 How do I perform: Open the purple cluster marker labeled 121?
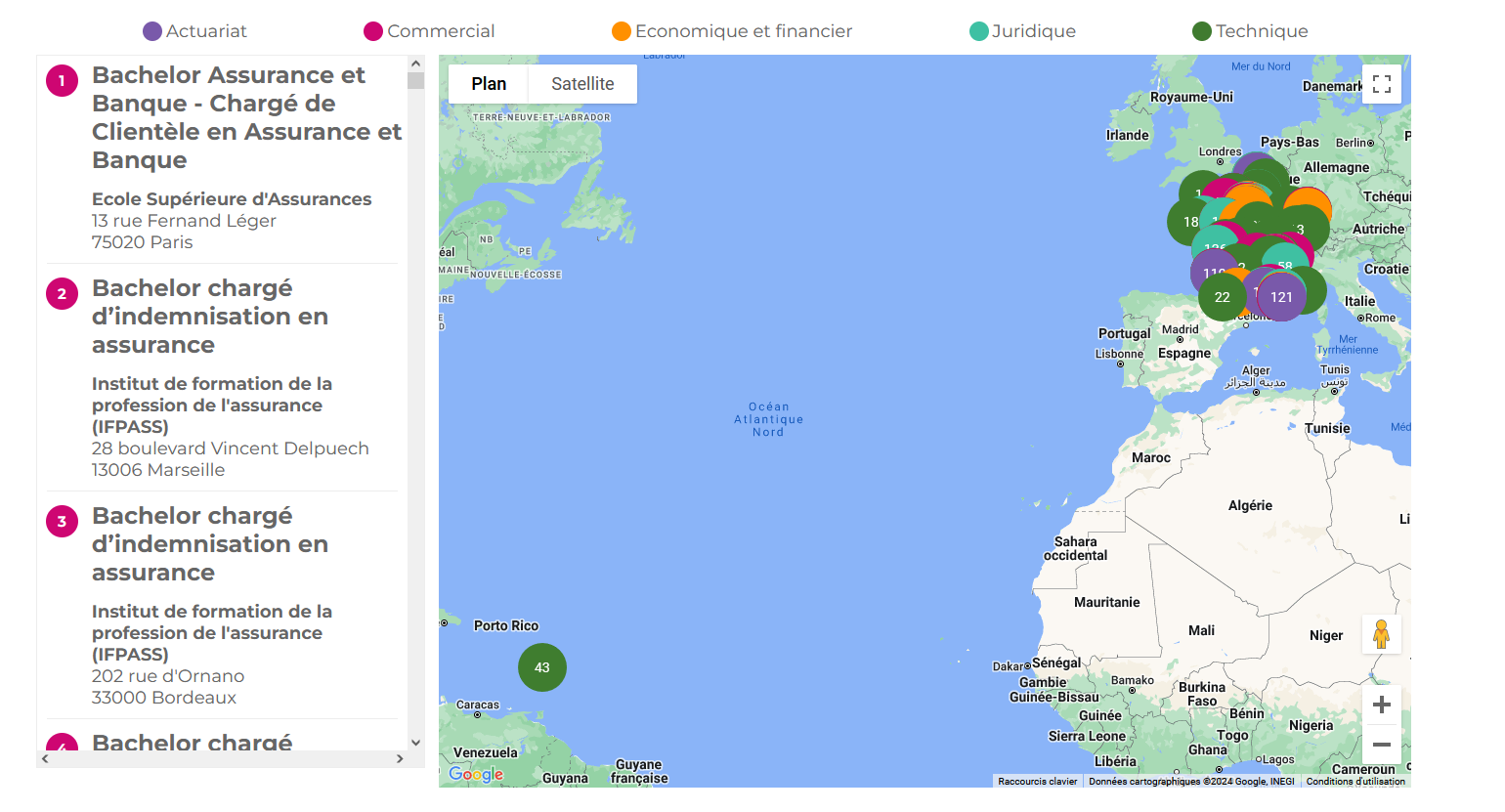(1281, 297)
